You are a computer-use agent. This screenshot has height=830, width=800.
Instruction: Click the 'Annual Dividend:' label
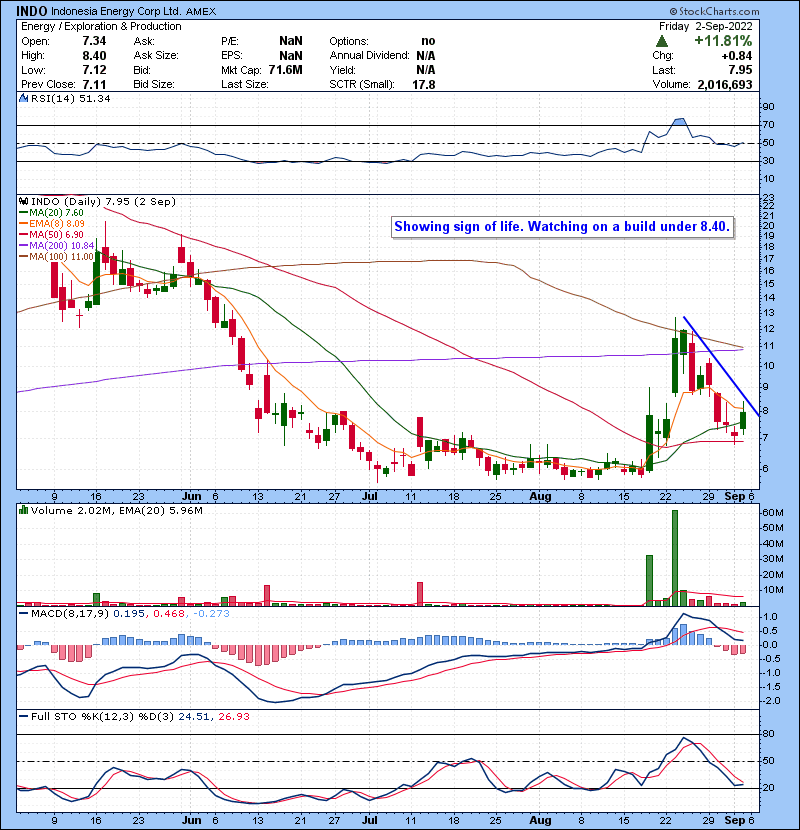tap(370, 56)
